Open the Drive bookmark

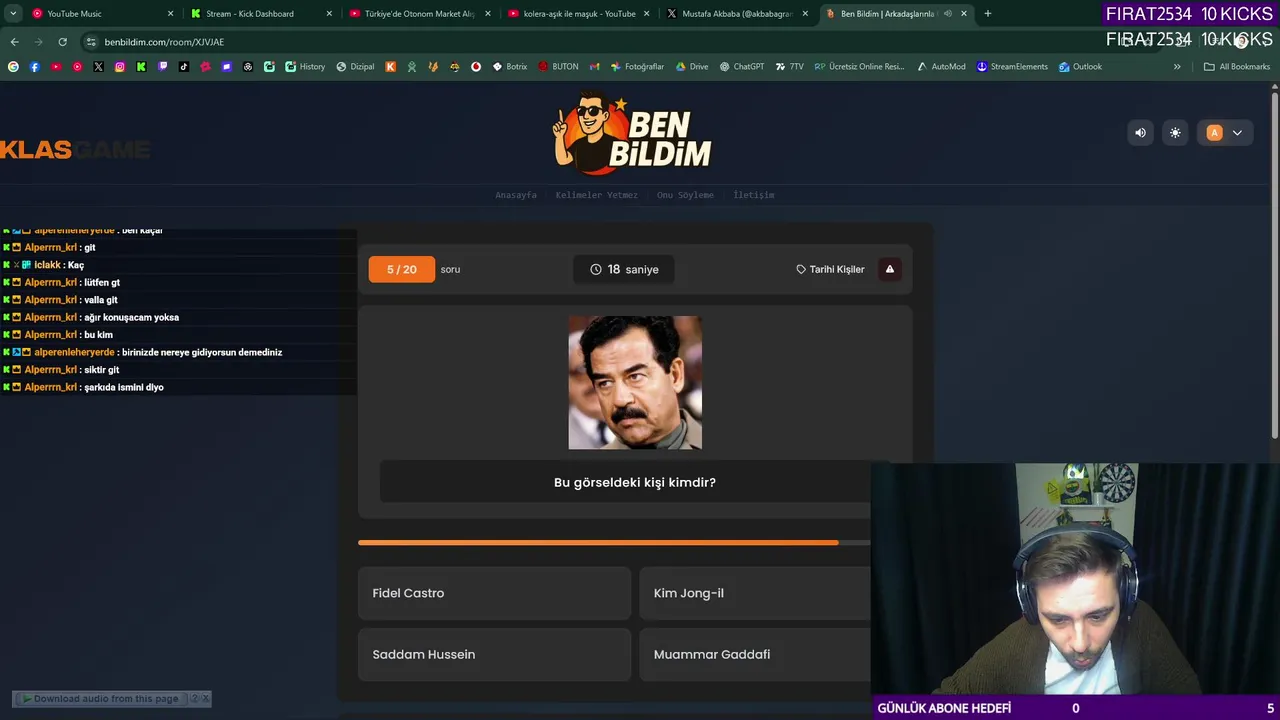tap(692, 67)
